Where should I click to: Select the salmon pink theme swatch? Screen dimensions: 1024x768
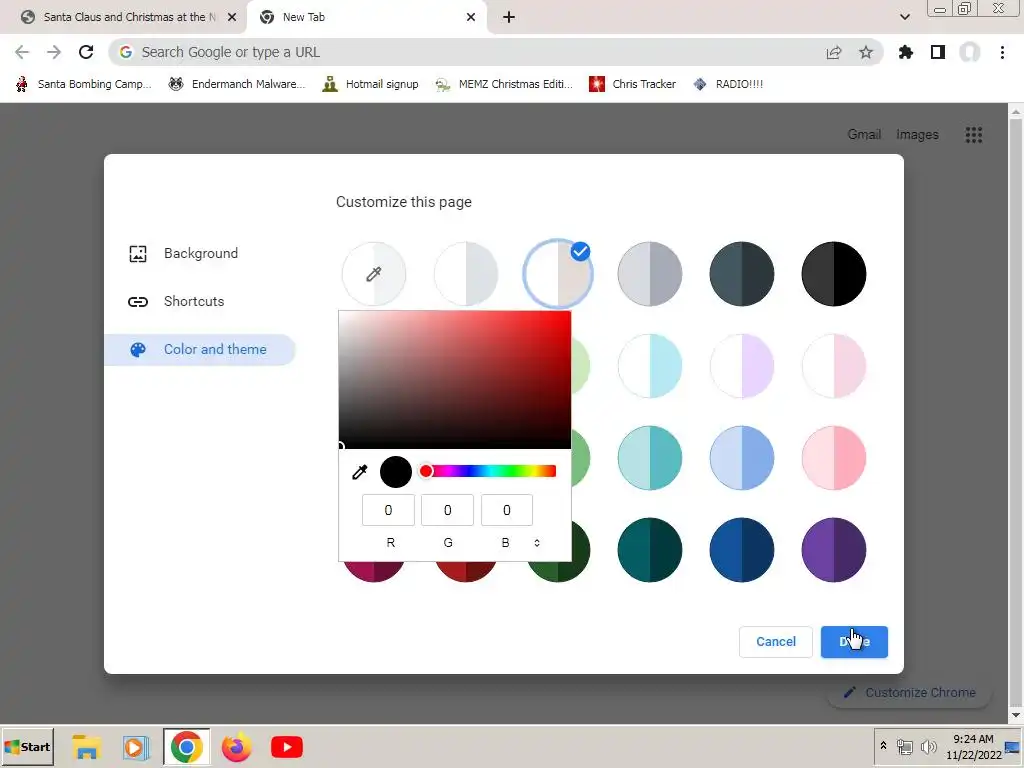click(x=834, y=458)
